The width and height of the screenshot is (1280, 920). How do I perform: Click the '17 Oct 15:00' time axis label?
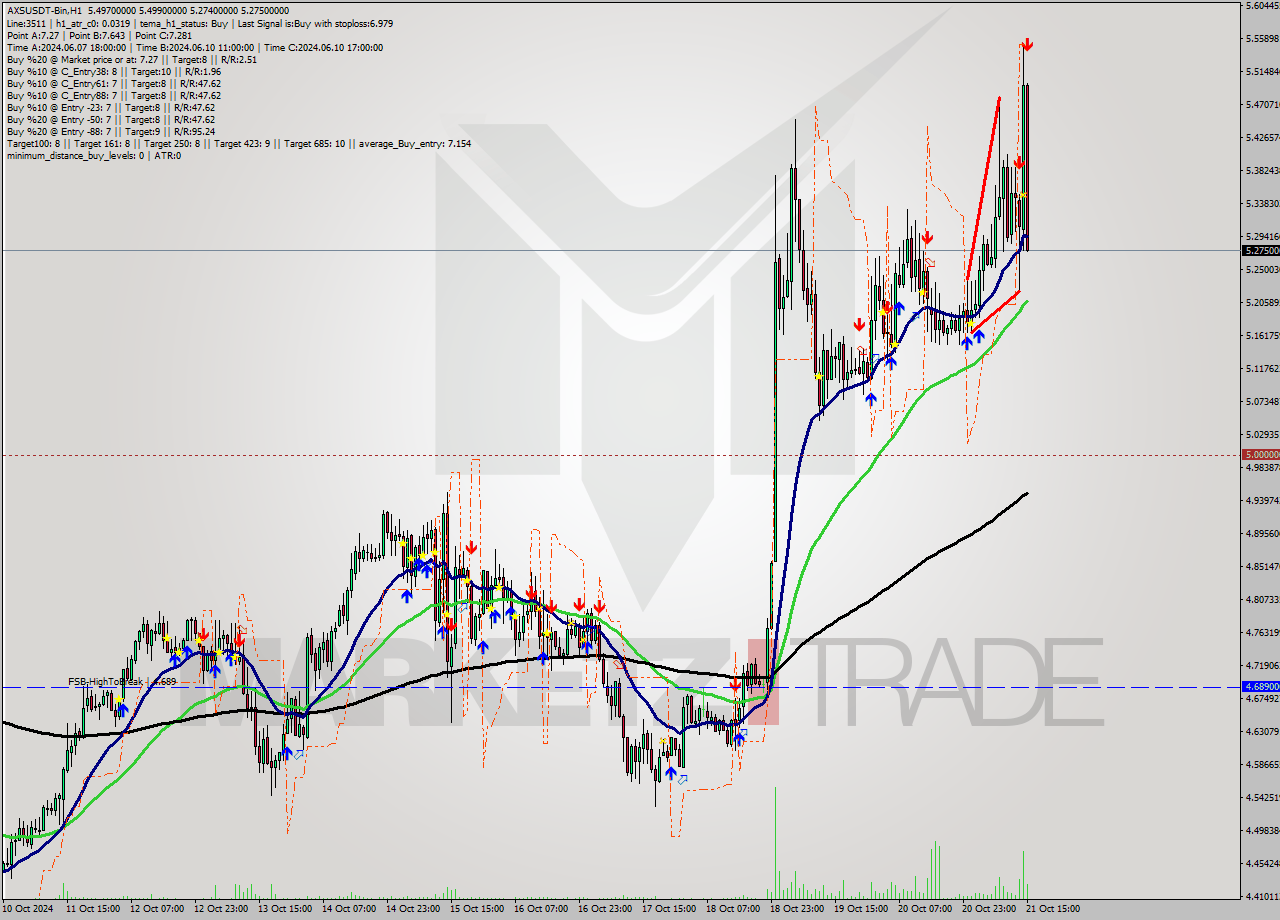tap(669, 909)
